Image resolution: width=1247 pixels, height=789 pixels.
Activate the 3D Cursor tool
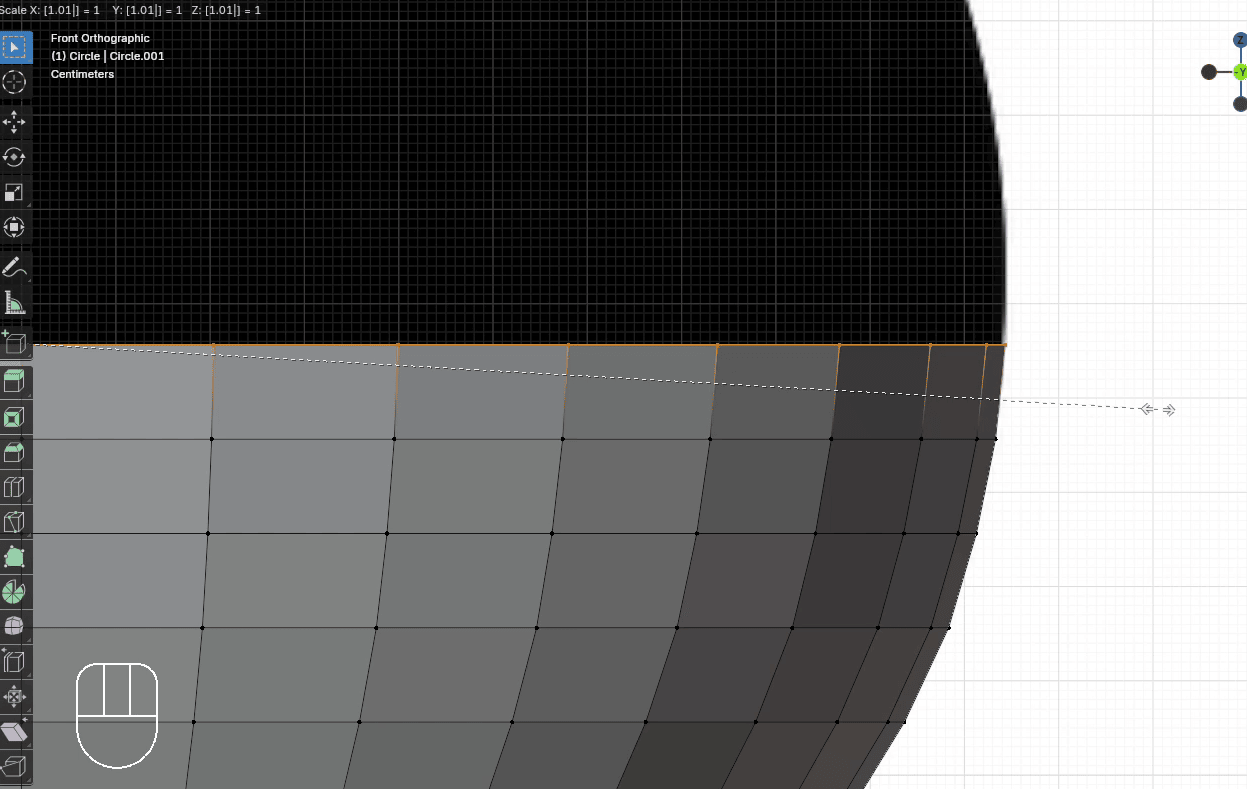[x=15, y=82]
